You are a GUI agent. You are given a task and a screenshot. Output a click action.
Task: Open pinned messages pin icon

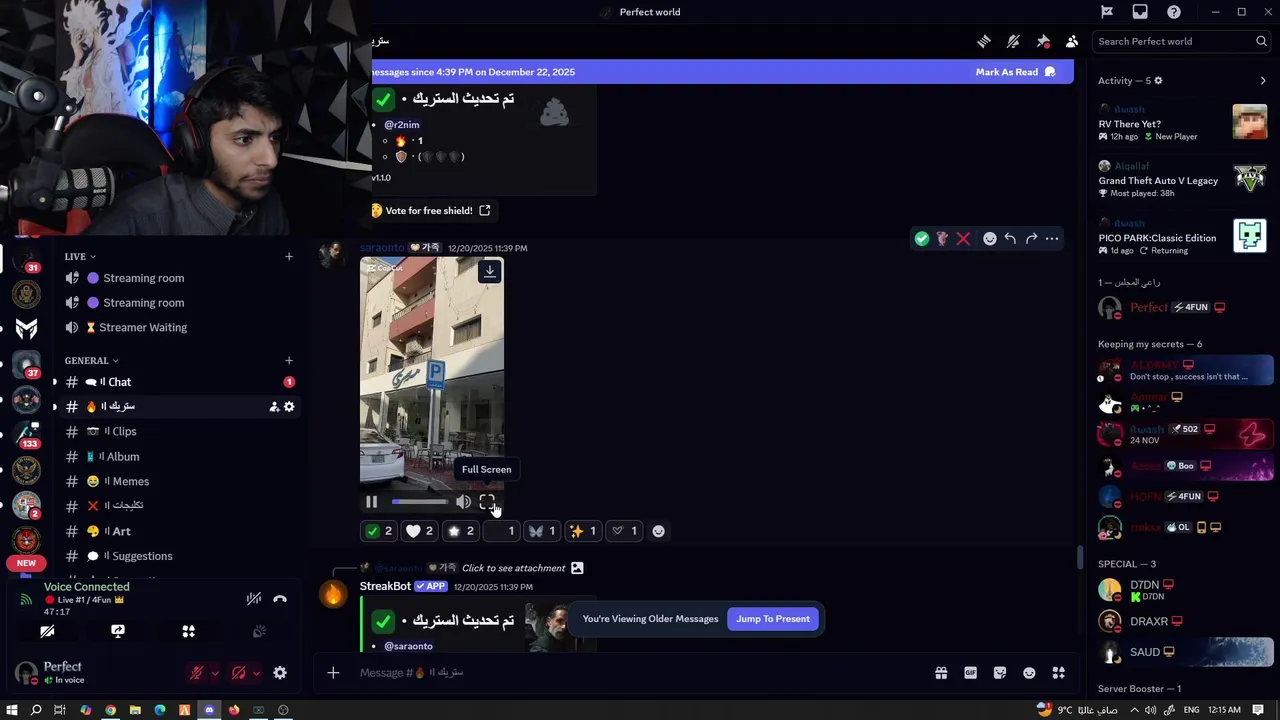pyautogui.click(x=1043, y=41)
